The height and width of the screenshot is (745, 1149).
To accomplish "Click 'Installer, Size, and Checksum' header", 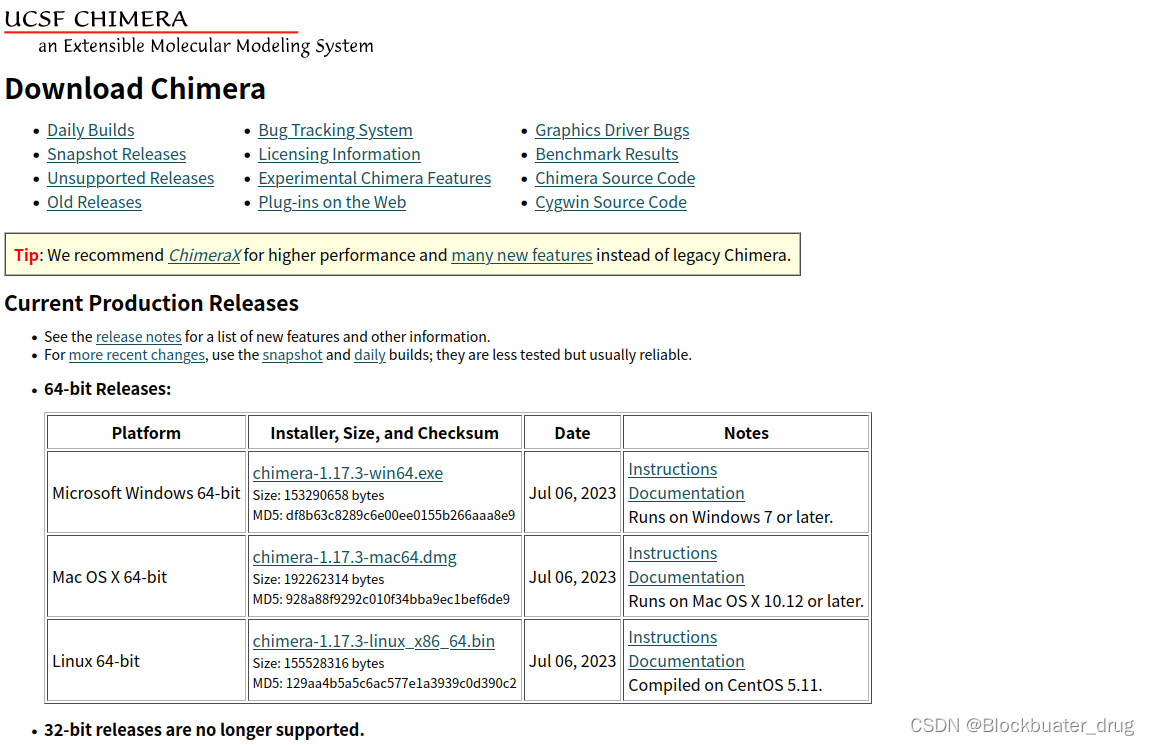I will [x=385, y=433].
